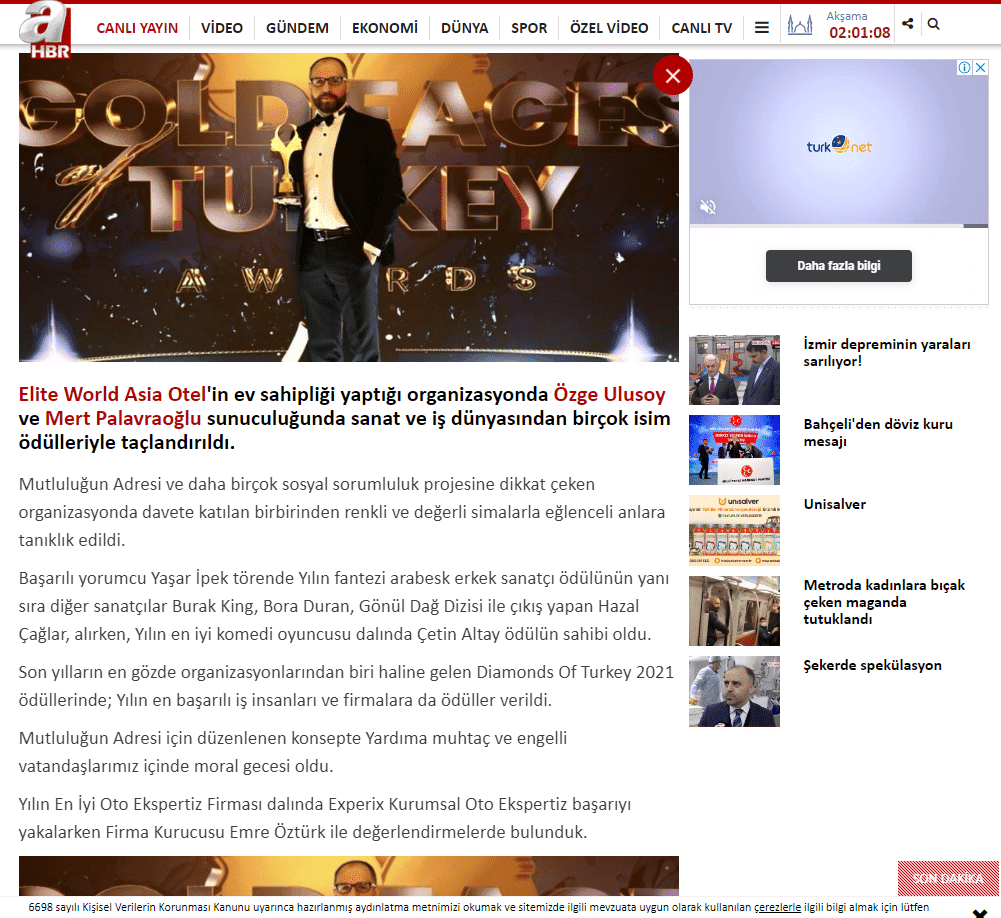
Task: Open Metroda kadınlara bıçak çeken headline
Action: pos(884,602)
